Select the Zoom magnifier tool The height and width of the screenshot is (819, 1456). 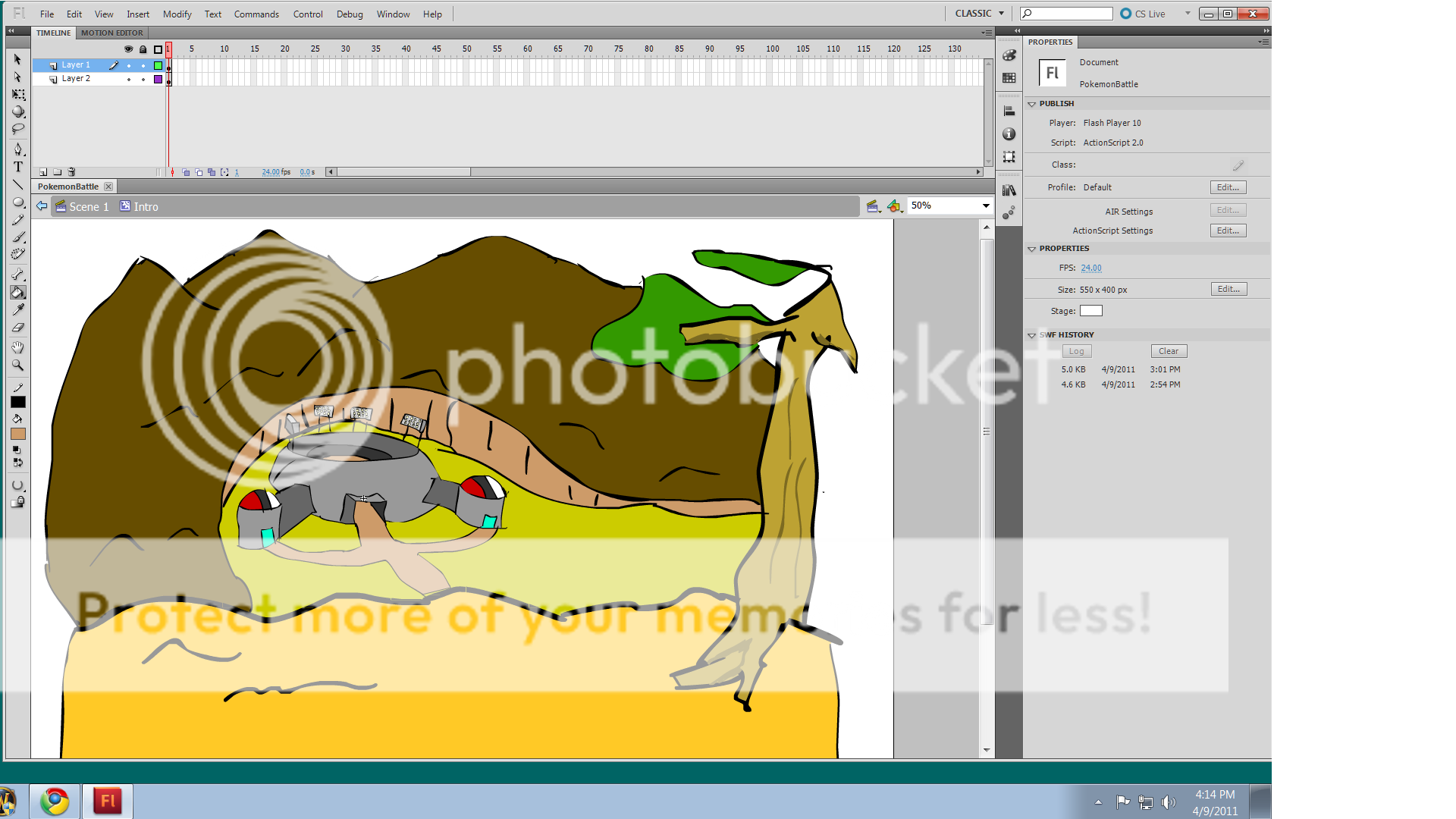[17, 365]
